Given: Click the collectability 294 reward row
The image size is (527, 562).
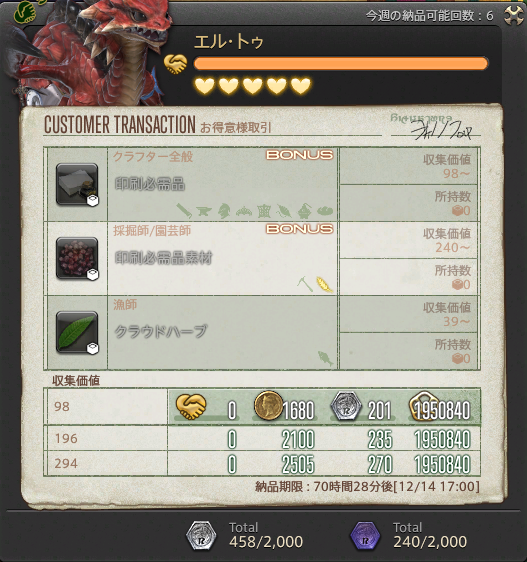Looking at the screenshot, I should (x=264, y=463).
